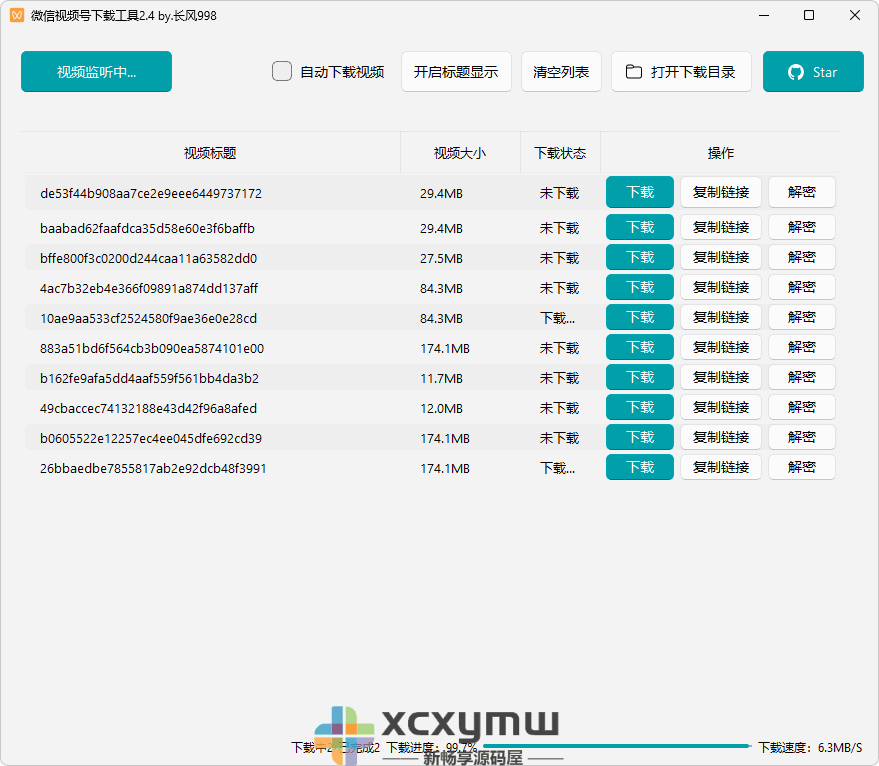Click the folder icon on 打开下载目录 button

(634, 71)
